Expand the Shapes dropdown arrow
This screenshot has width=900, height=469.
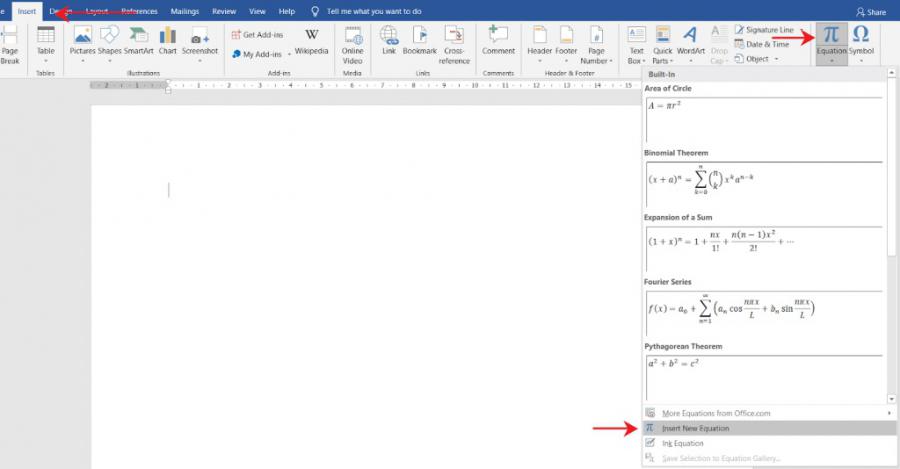click(110, 61)
